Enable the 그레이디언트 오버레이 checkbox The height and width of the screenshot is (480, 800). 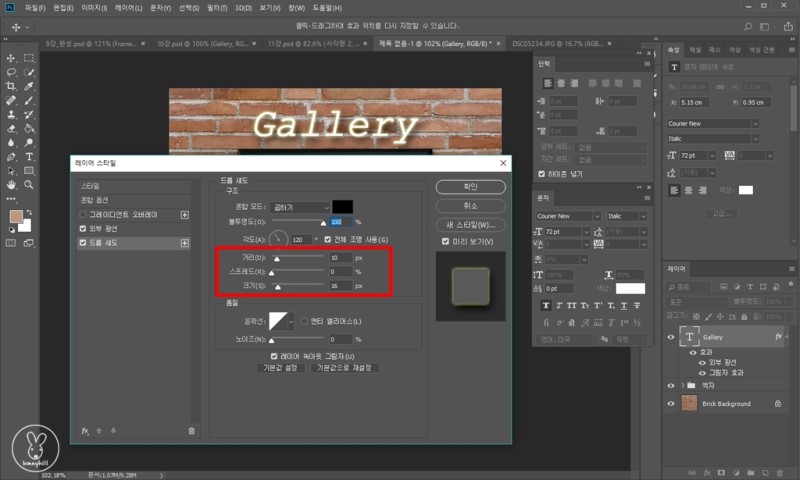point(83,214)
